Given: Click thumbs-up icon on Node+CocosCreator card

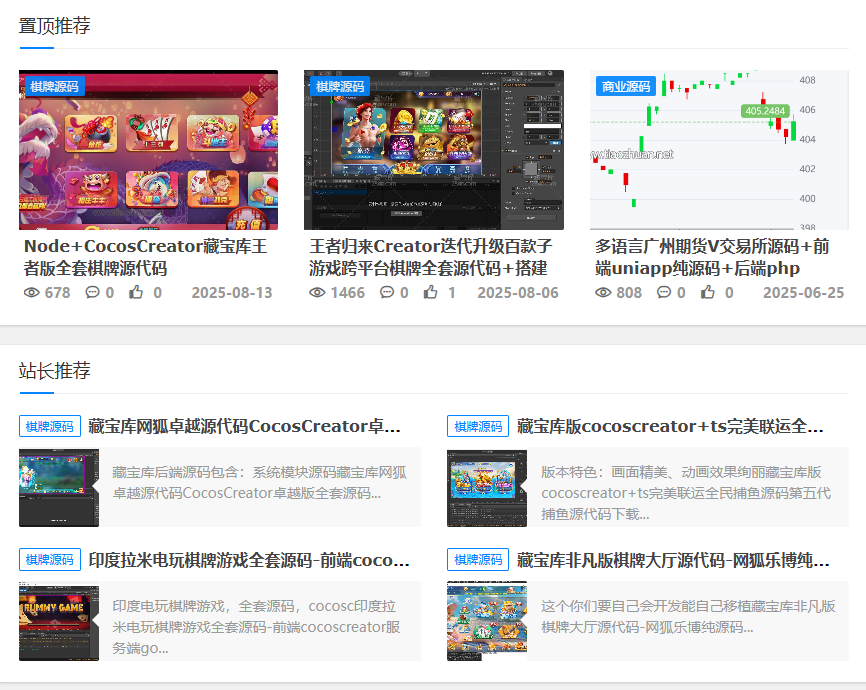Looking at the screenshot, I should pos(136,292).
